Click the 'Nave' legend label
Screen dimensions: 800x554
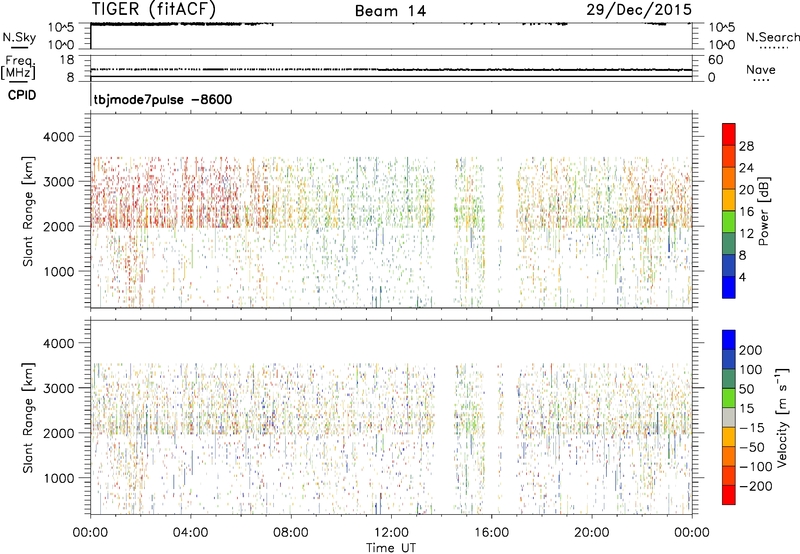[x=761, y=69]
